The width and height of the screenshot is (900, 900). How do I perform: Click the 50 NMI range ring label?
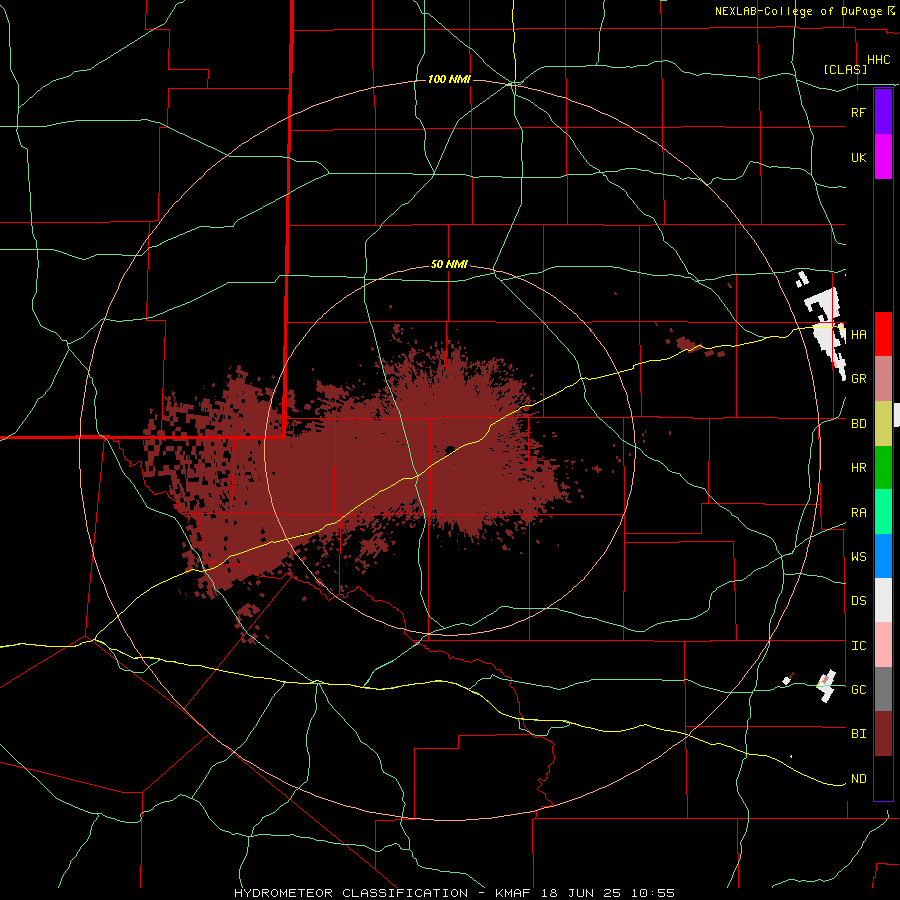(x=449, y=265)
